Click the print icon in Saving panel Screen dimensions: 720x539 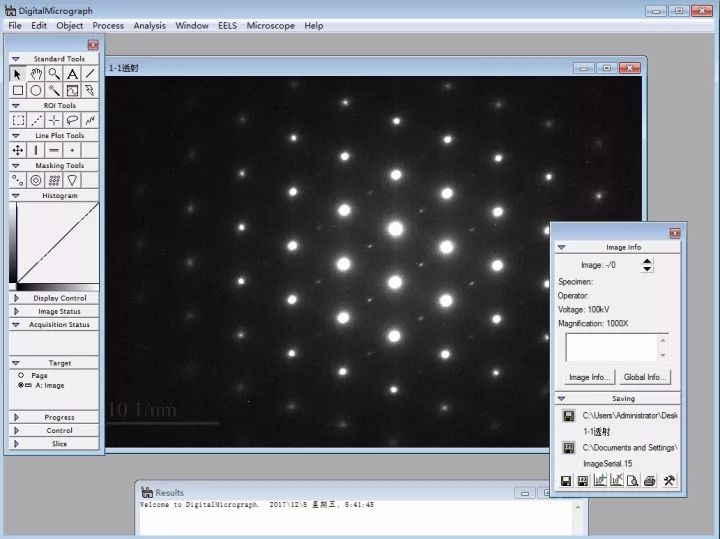click(650, 481)
